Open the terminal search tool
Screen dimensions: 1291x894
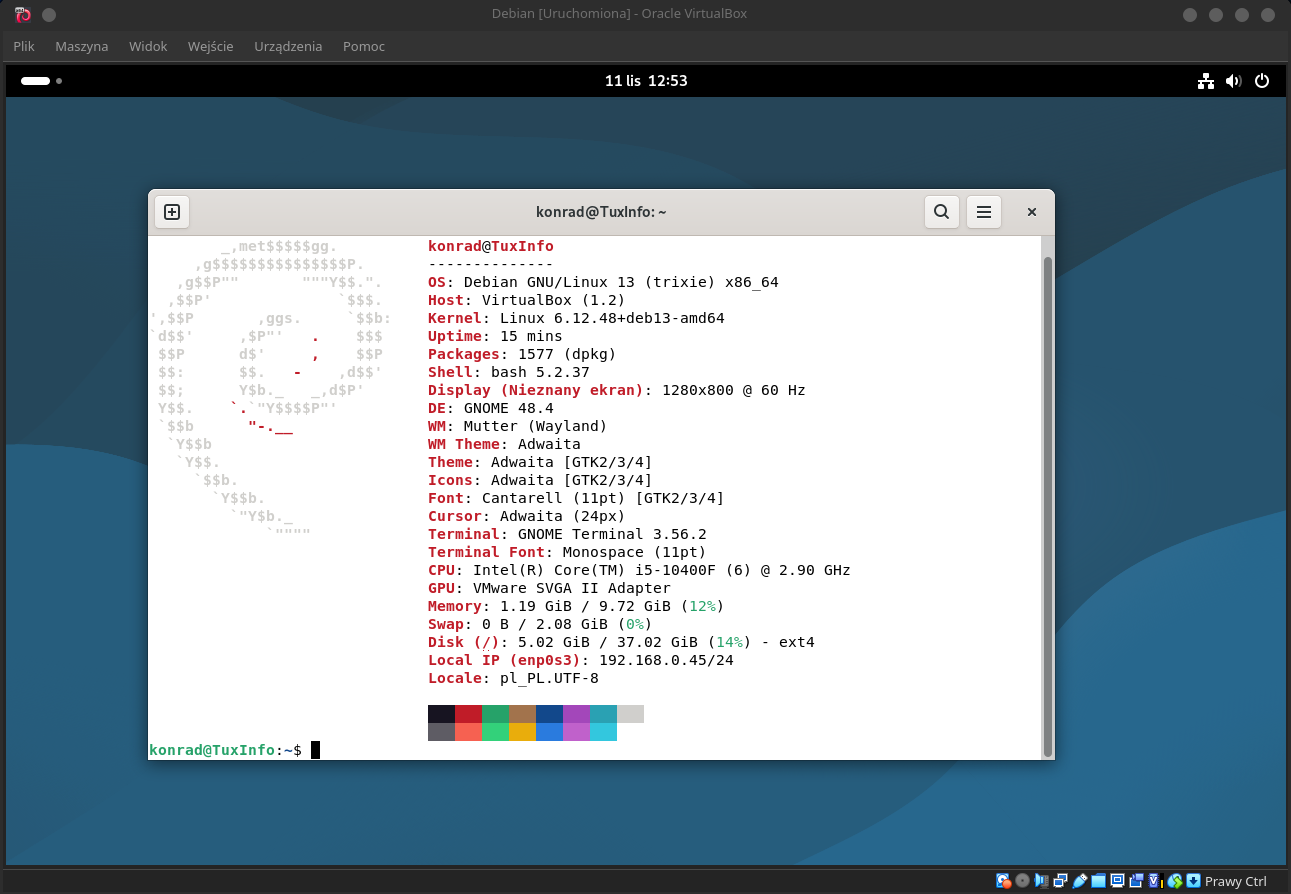941,212
